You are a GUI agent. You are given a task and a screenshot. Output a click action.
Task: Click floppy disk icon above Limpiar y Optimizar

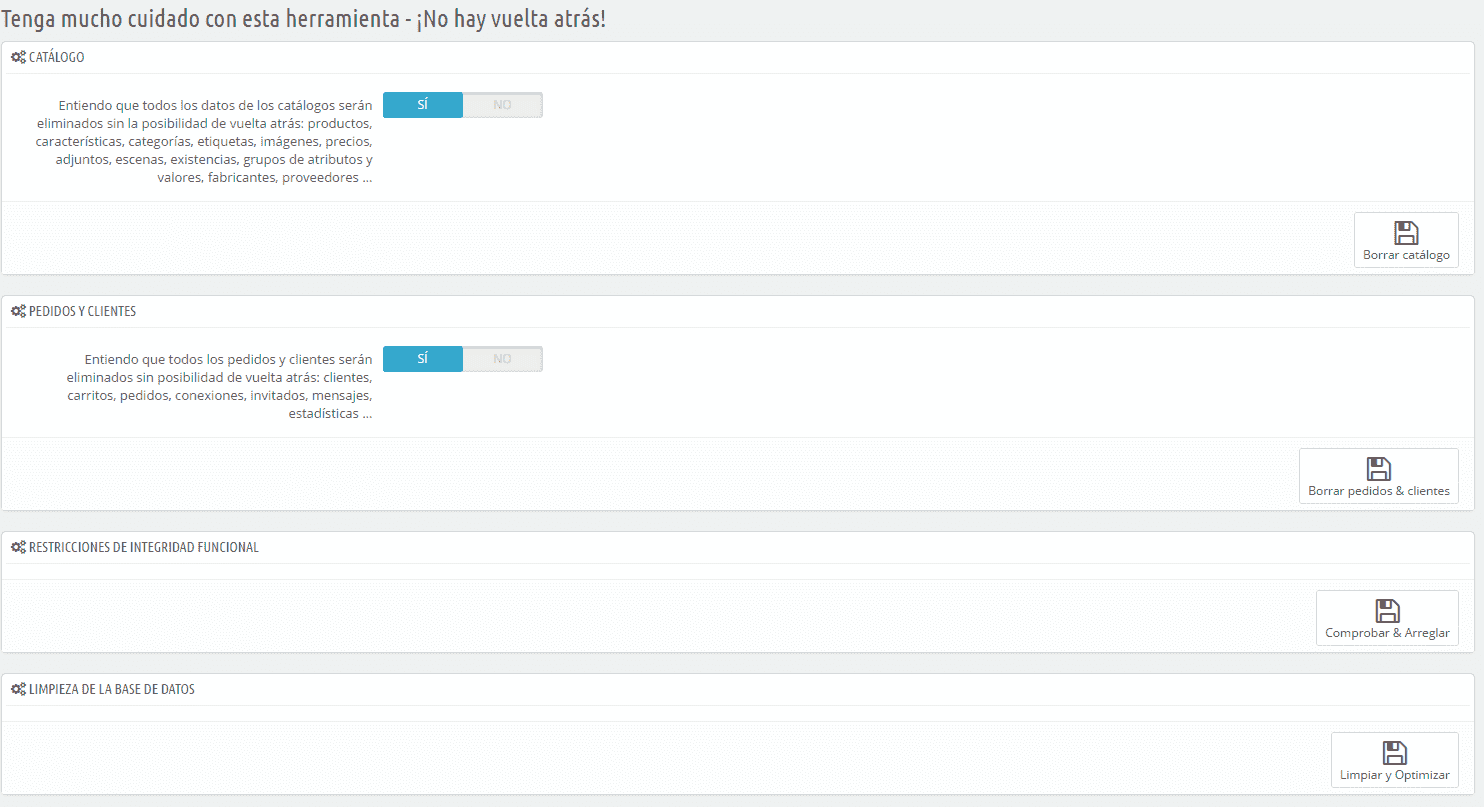1394,753
